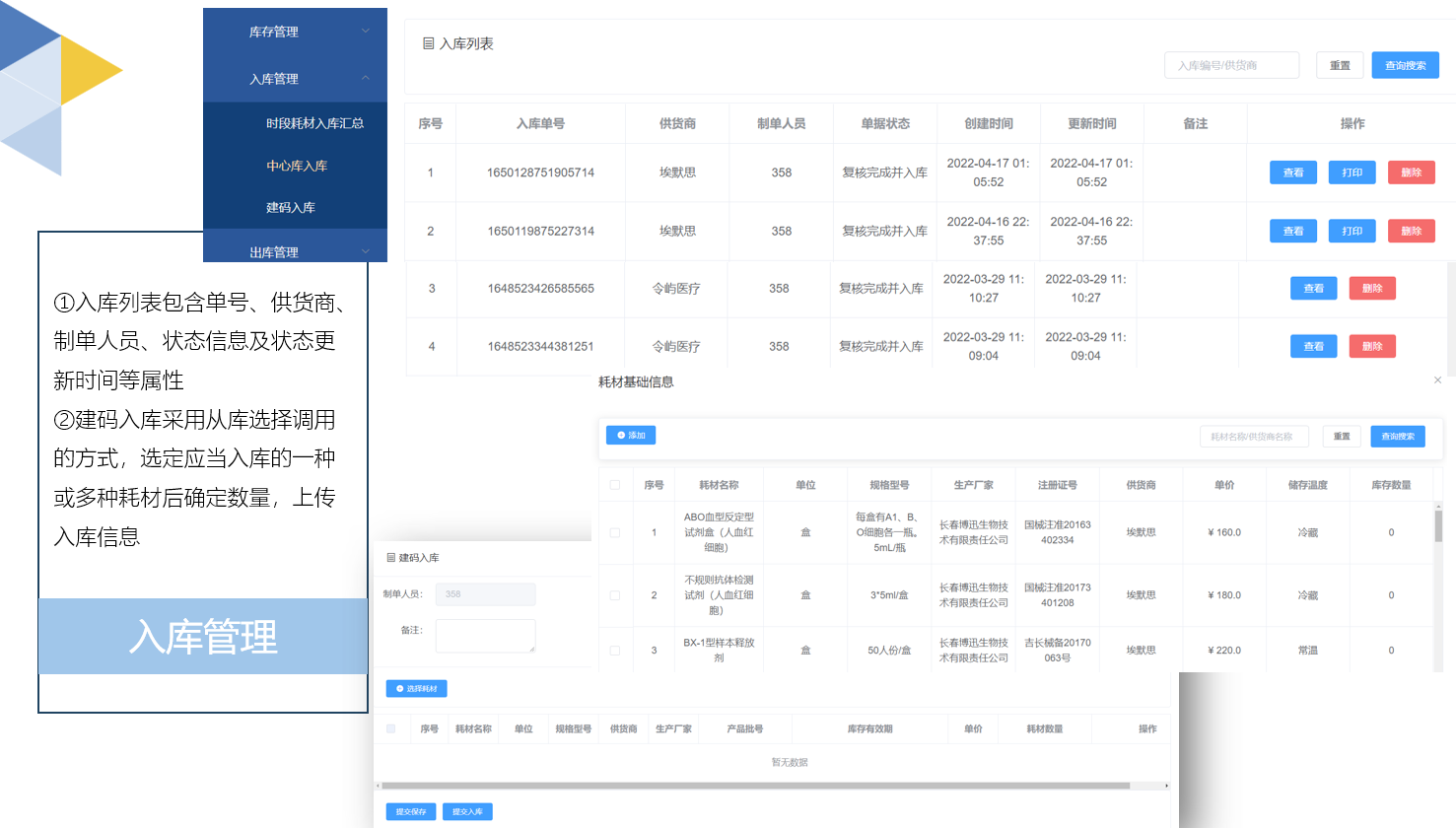Print the order 1650128751905714

[x=1352, y=172]
